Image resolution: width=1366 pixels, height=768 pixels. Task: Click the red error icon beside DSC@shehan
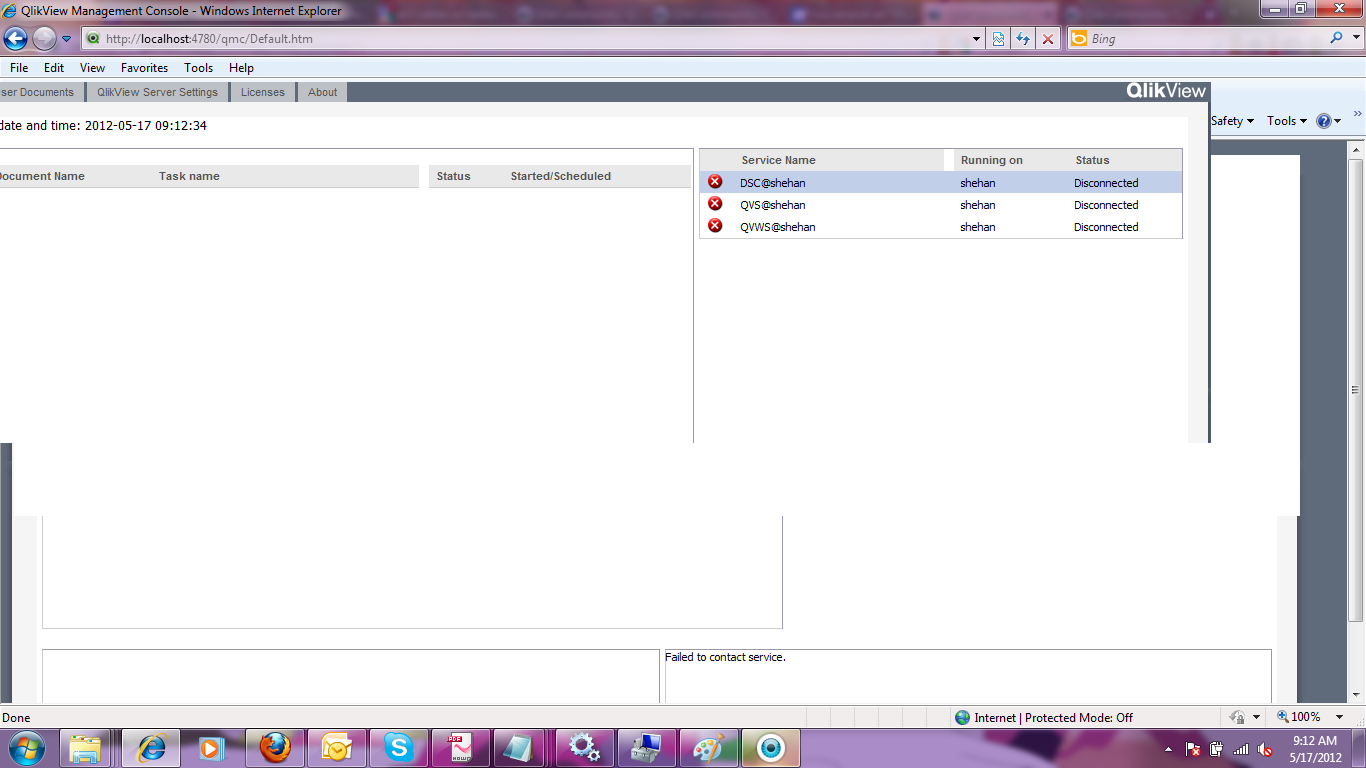715,182
